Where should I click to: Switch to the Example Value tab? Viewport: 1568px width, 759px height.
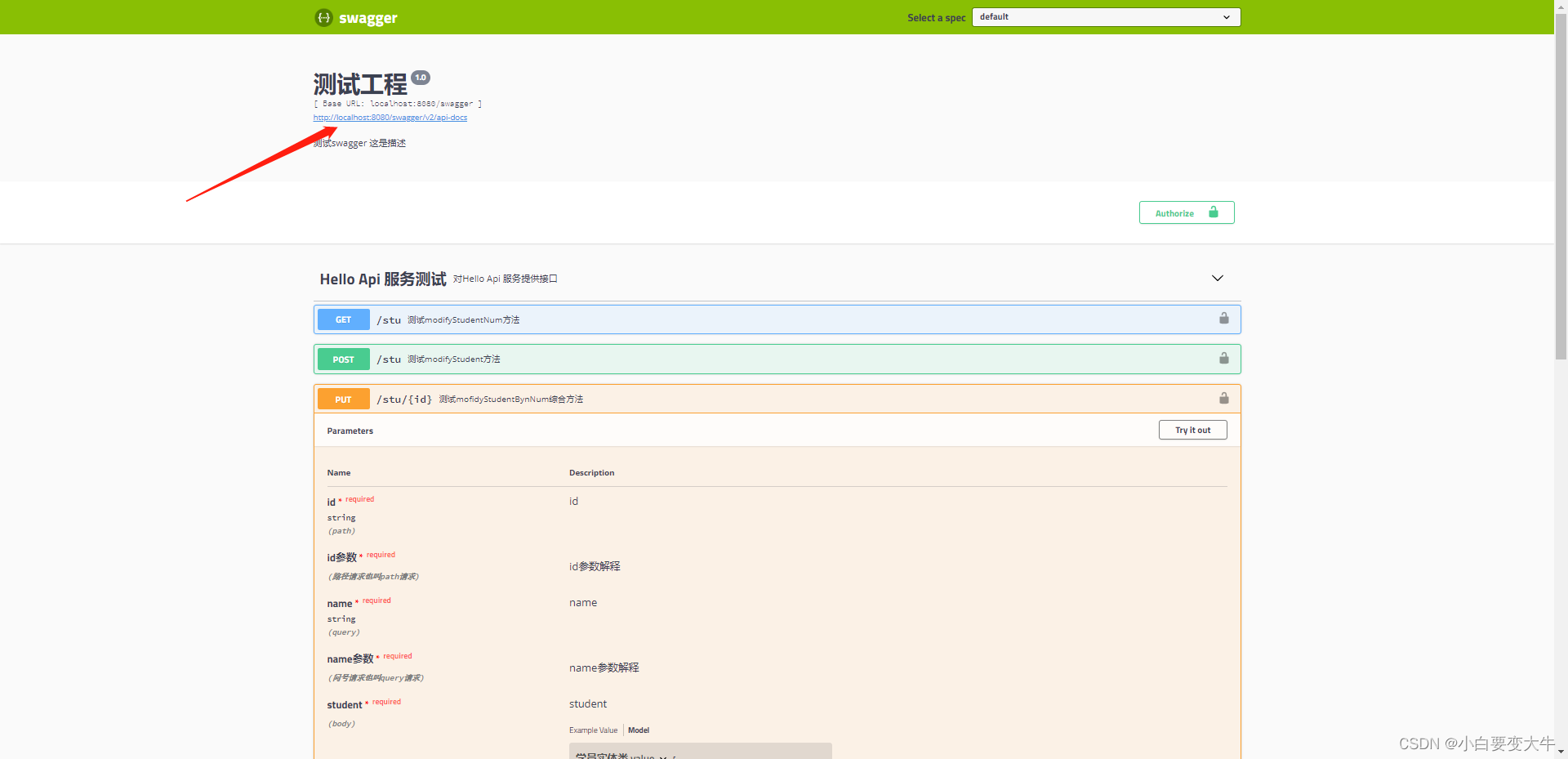coord(594,730)
